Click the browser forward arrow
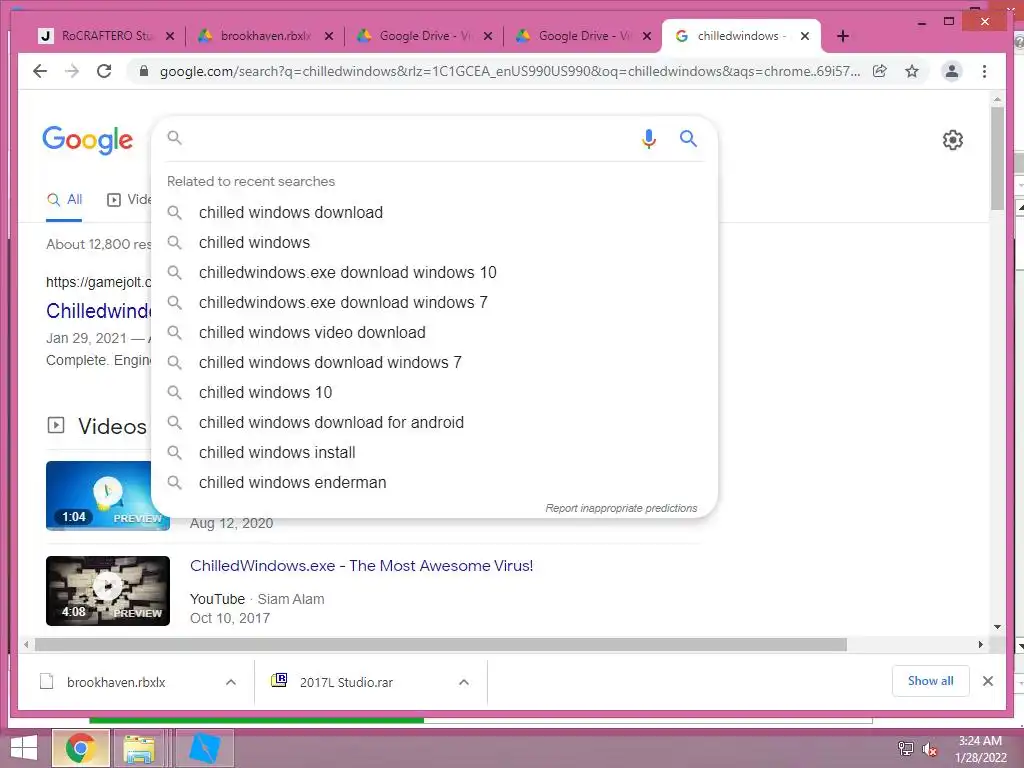 [x=72, y=71]
